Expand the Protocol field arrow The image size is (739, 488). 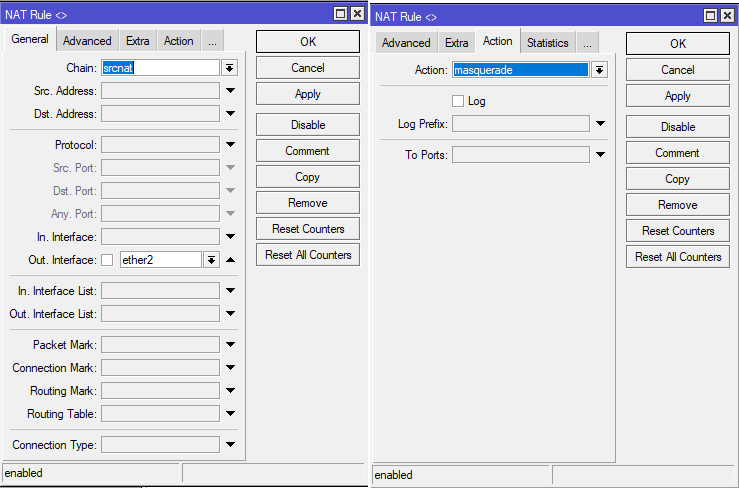pos(230,145)
